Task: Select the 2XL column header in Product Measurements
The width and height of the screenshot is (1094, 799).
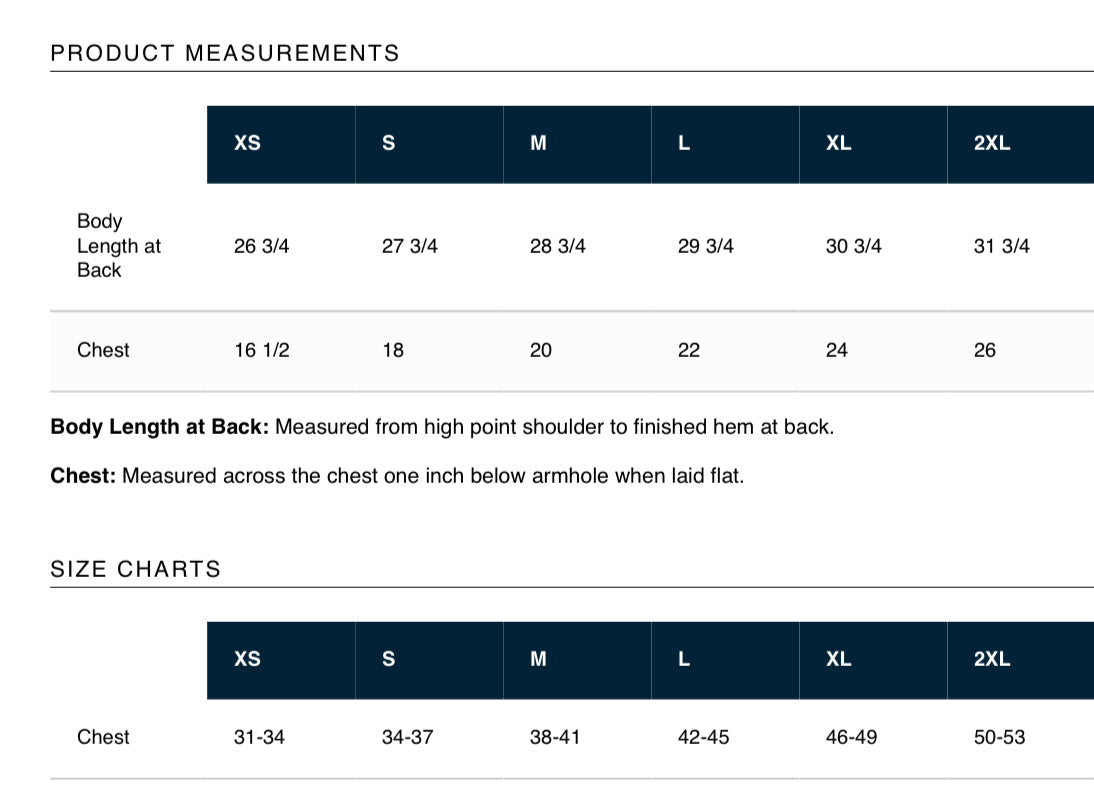Action: (992, 143)
